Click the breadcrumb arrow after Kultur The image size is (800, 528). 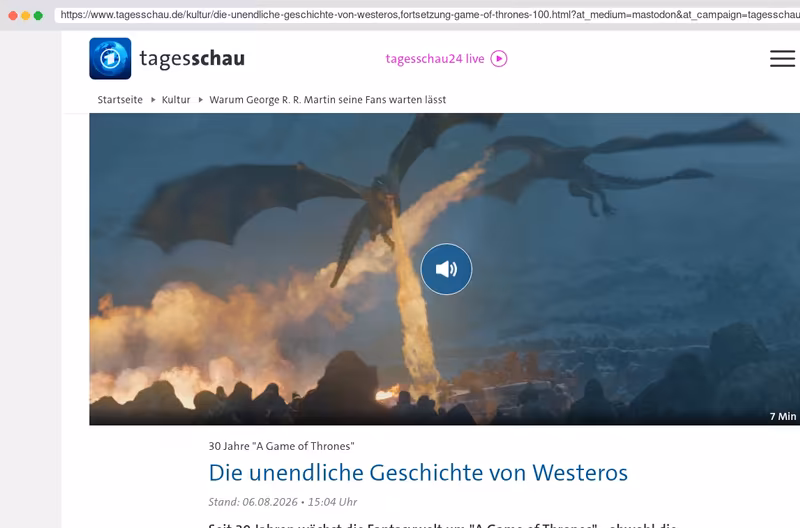click(x=200, y=100)
